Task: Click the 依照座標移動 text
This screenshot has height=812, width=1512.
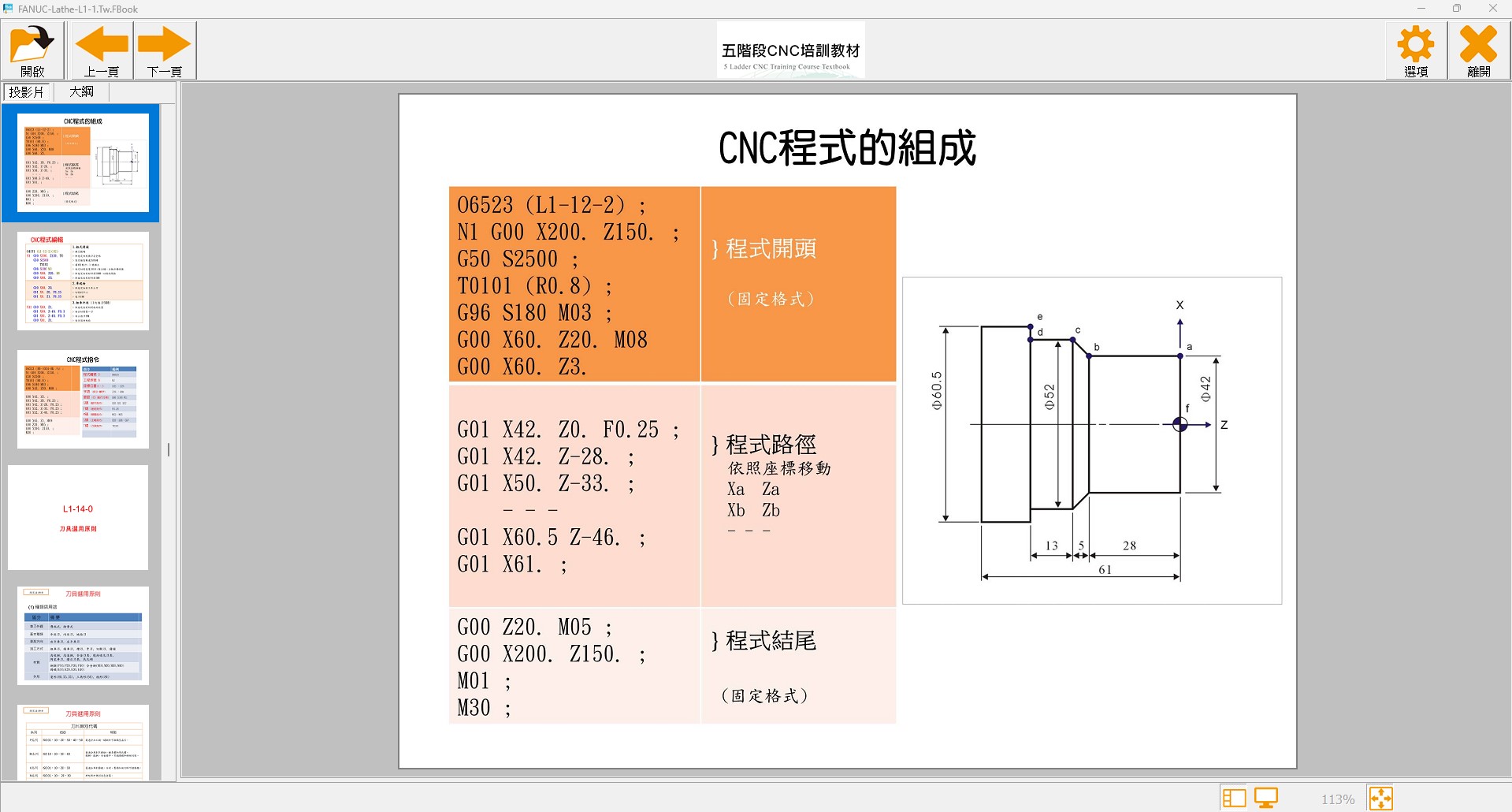Action: pos(779,468)
